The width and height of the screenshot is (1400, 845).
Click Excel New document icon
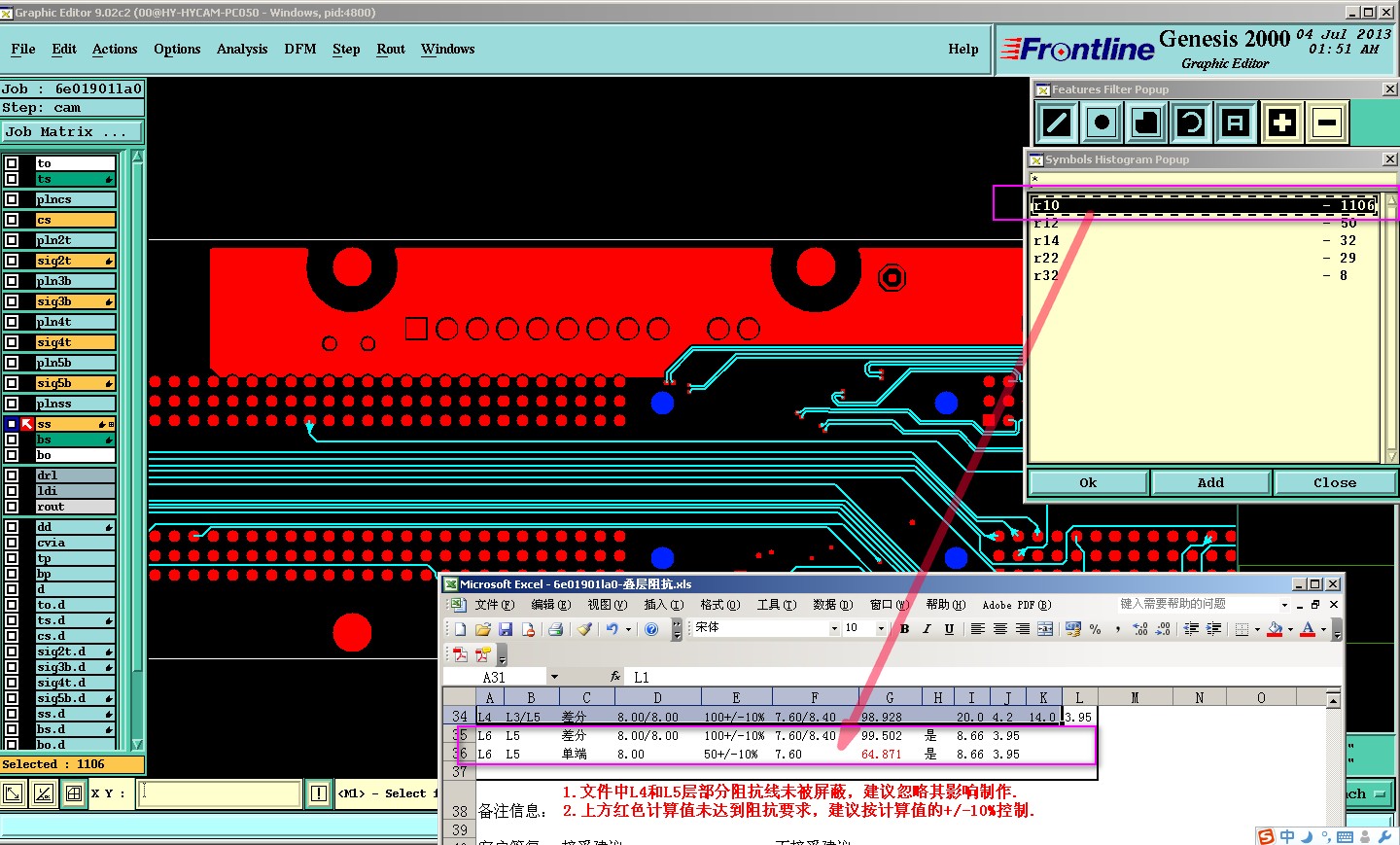pos(460,629)
